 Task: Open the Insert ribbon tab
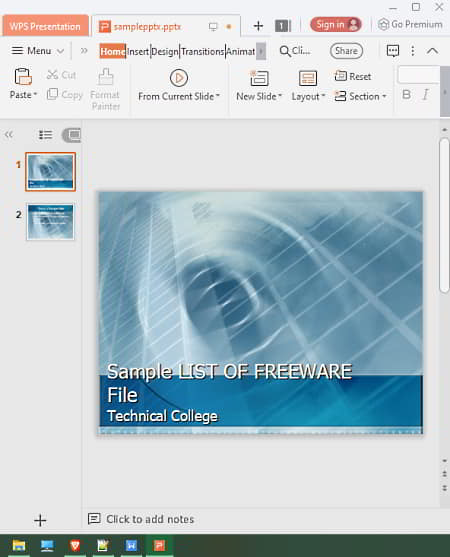[x=138, y=52]
